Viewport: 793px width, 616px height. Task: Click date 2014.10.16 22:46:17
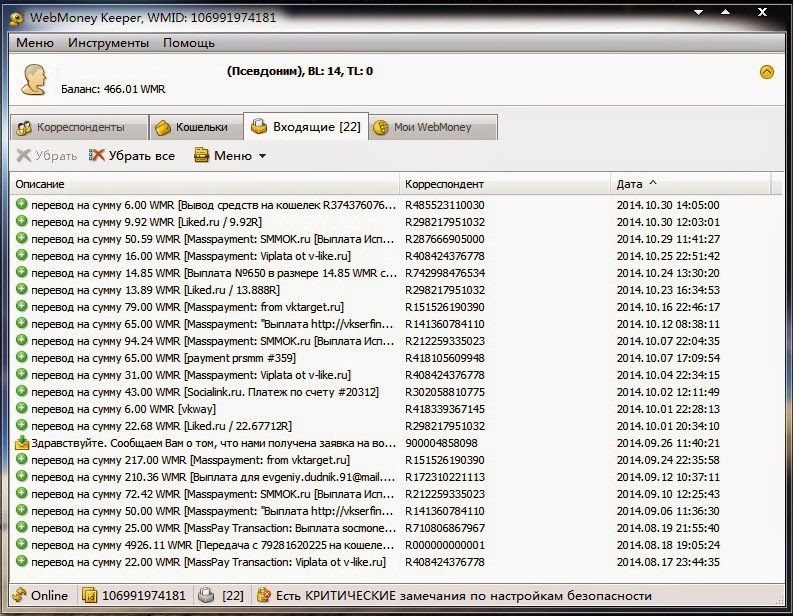pyautogui.click(x=668, y=307)
